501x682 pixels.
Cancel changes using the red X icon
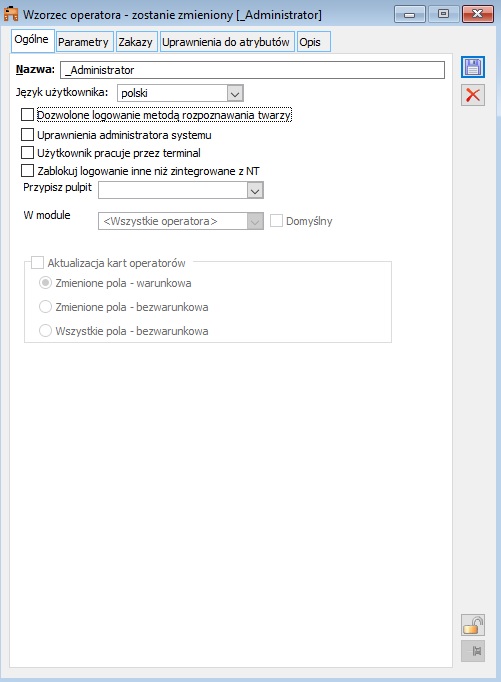[x=473, y=95]
